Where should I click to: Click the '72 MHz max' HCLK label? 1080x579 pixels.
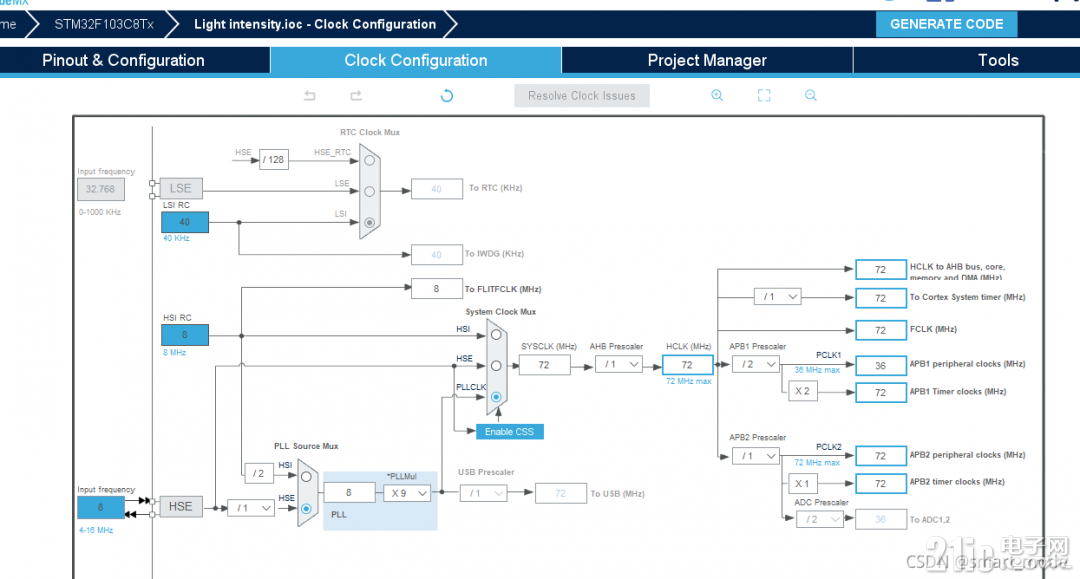tap(689, 381)
